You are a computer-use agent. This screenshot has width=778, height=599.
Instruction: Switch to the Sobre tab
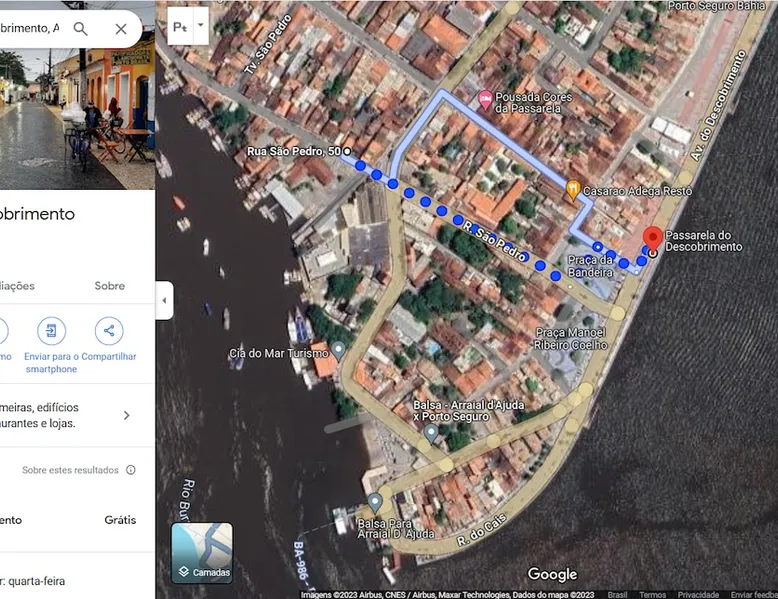tap(110, 286)
